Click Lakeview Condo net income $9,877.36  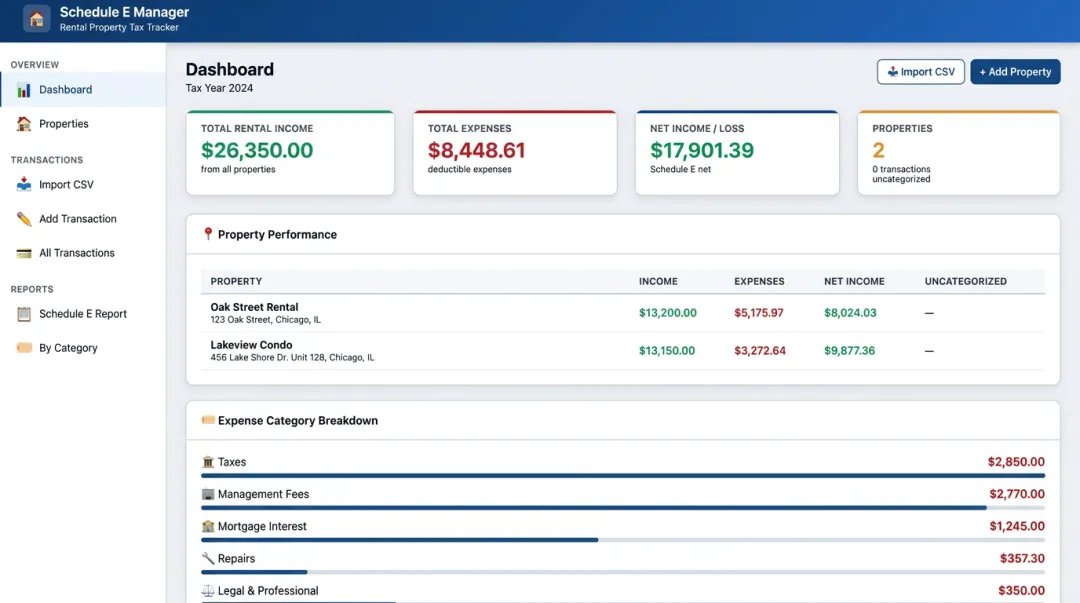849,351
